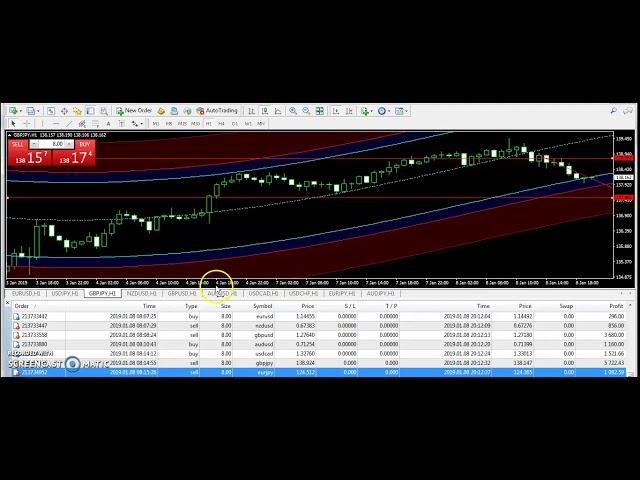Screen dimensions: 640x480
Task: Click the zoom in magnifier icon
Action: click(293, 111)
